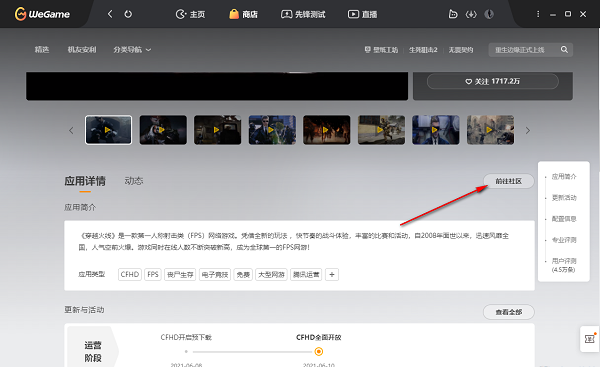Open the 无畏契约 link
600x367 pixels.
tap(461, 50)
